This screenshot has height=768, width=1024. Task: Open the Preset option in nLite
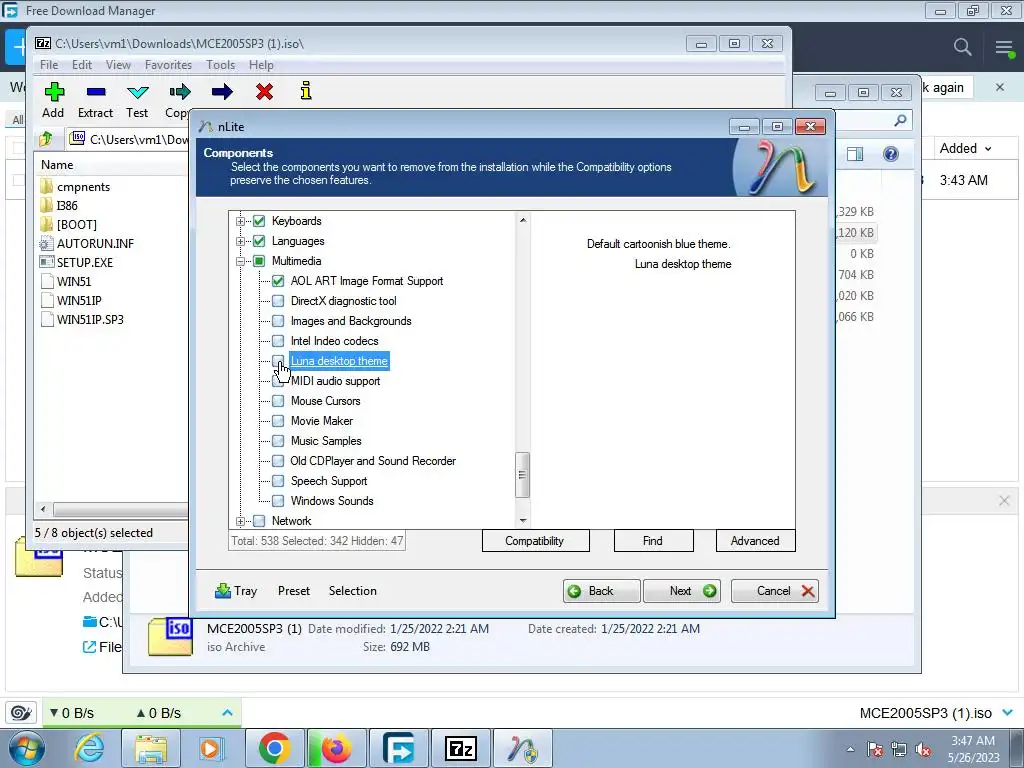pos(294,591)
